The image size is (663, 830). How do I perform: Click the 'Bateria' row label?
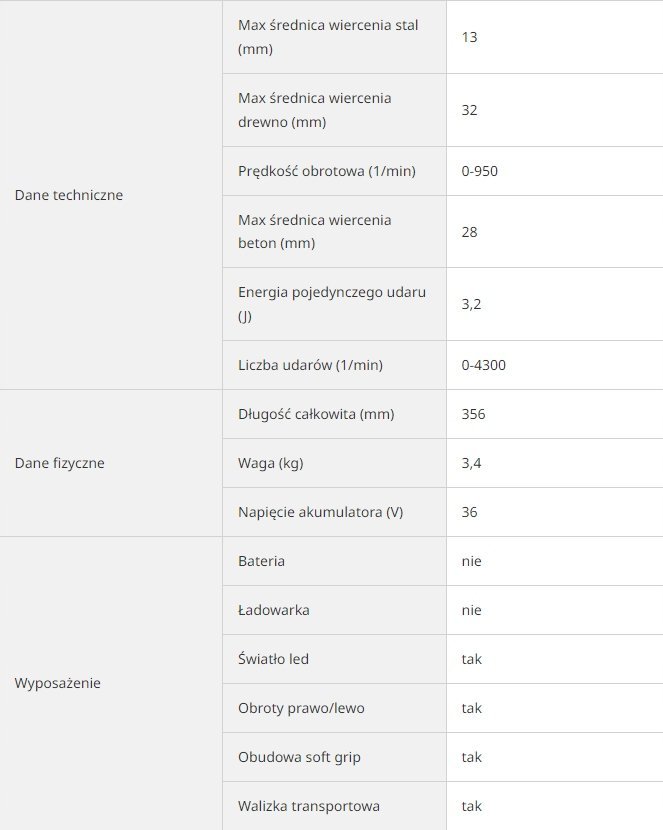(x=261, y=561)
